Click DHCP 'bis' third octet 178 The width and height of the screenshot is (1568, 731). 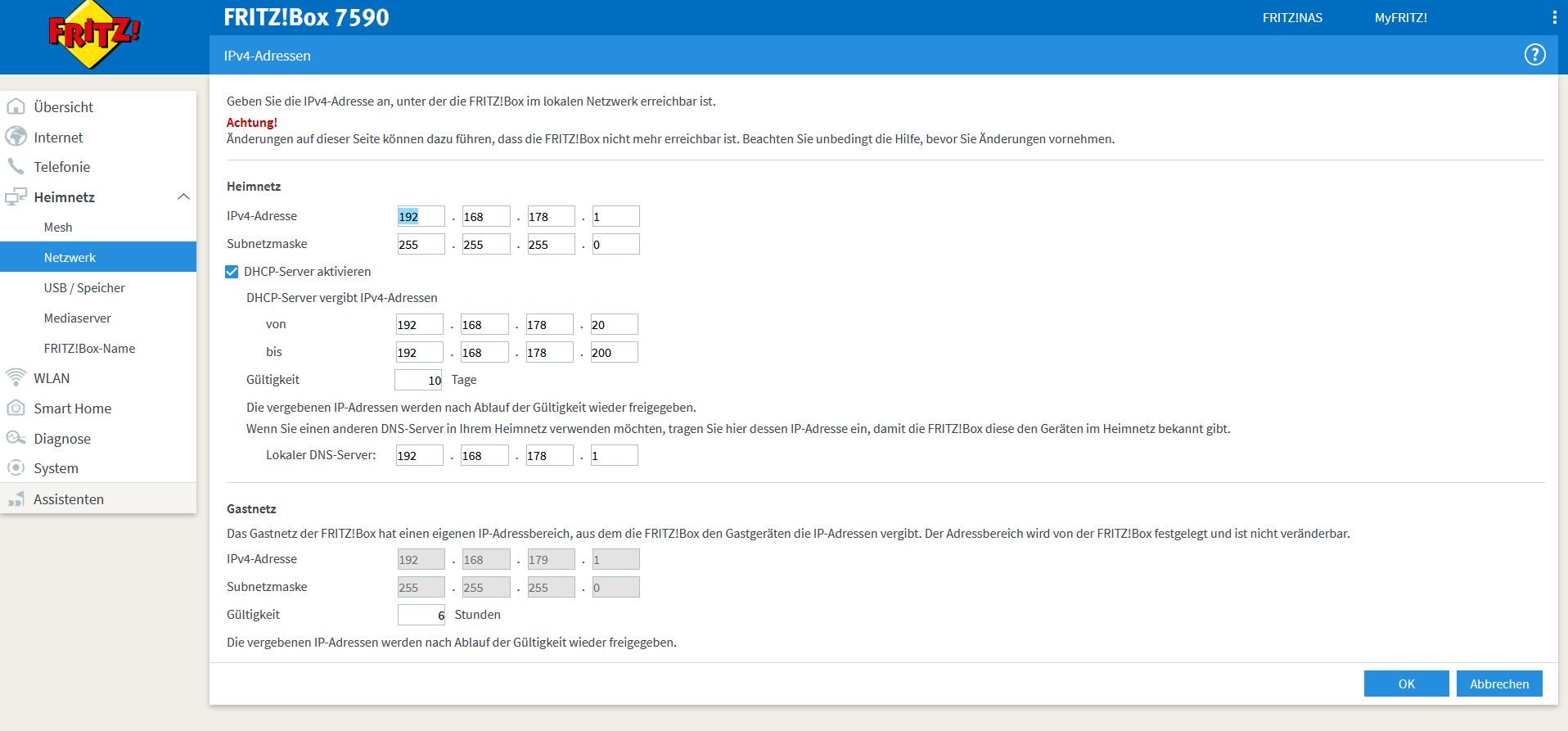pos(549,352)
